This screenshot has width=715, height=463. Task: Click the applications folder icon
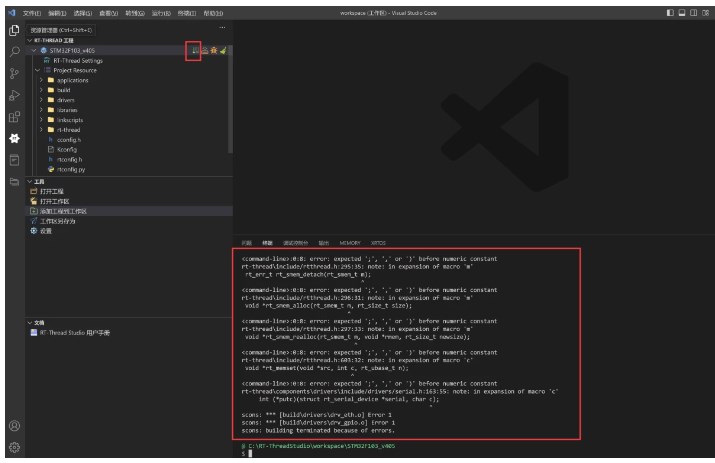pos(51,80)
